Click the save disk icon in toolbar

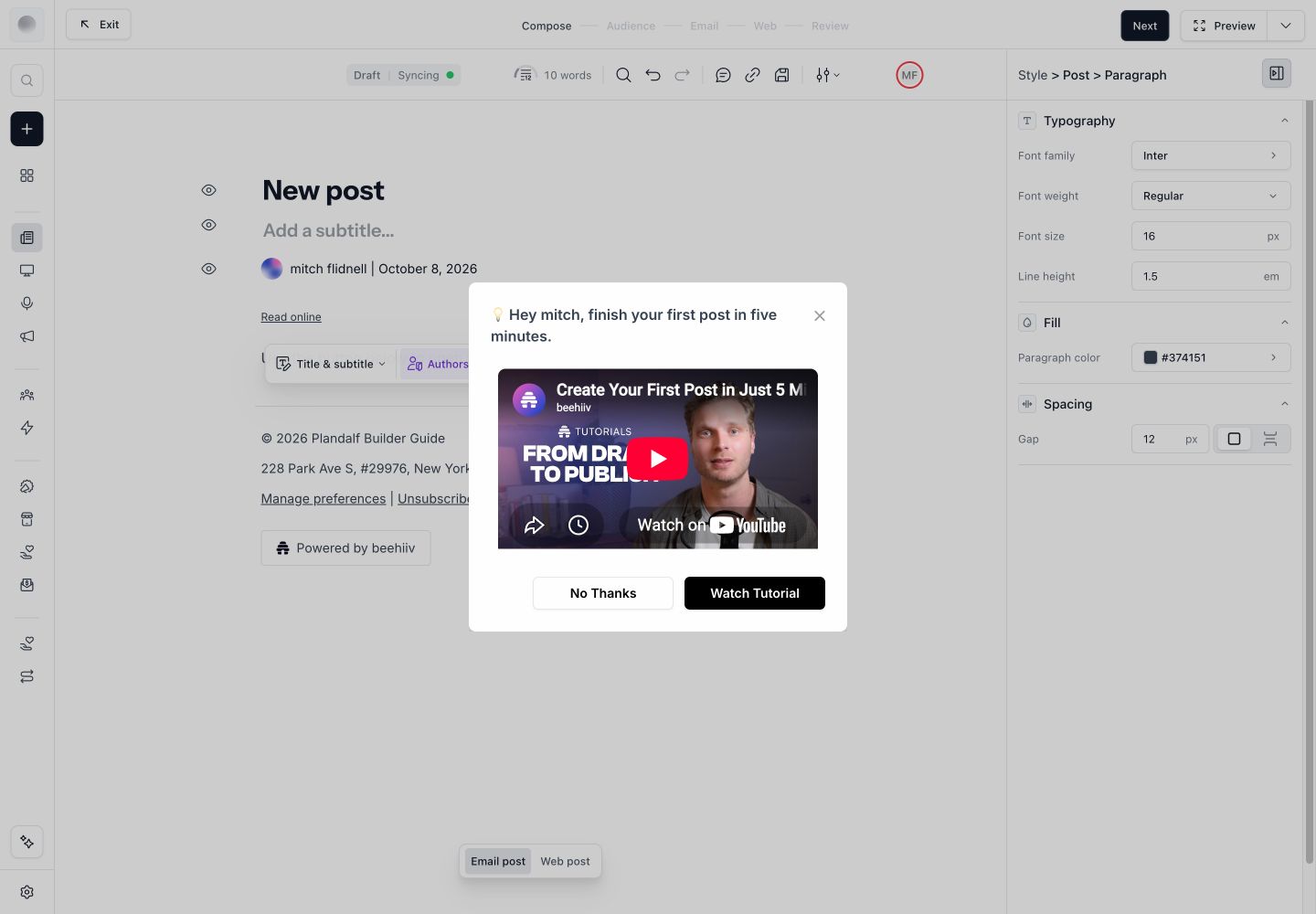click(x=781, y=75)
